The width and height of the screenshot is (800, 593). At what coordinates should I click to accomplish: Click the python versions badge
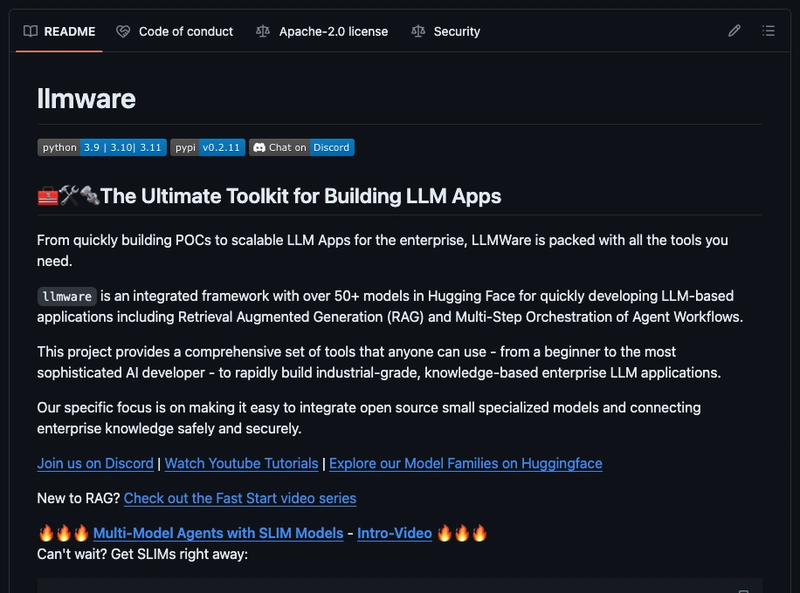(x=102, y=147)
